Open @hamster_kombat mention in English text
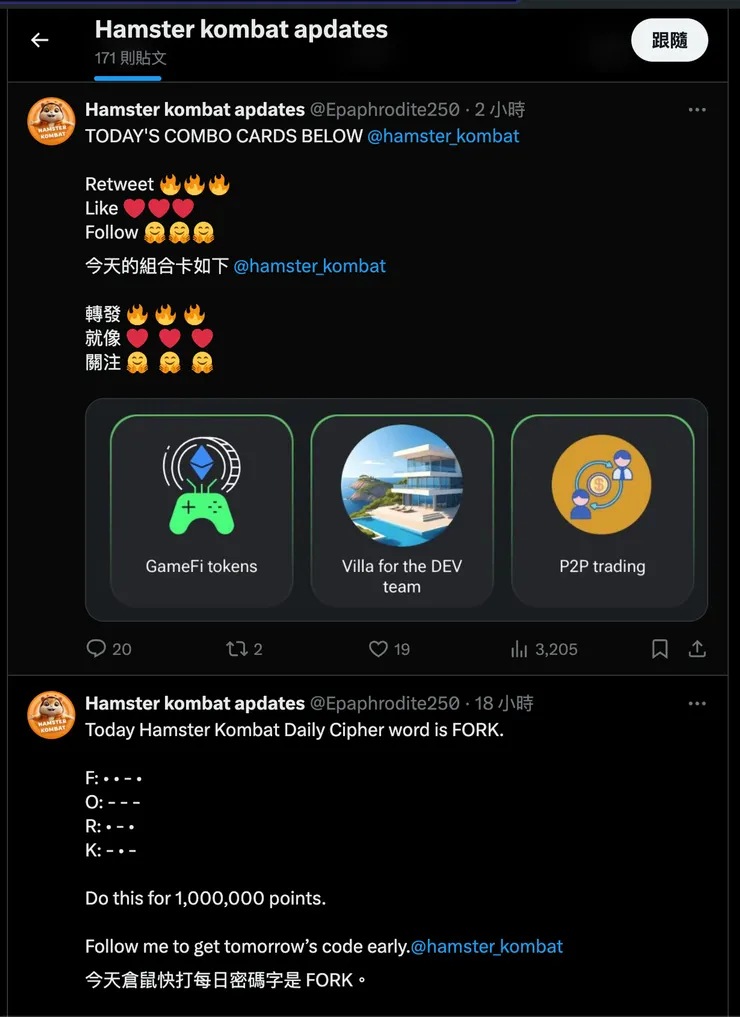 [443, 136]
